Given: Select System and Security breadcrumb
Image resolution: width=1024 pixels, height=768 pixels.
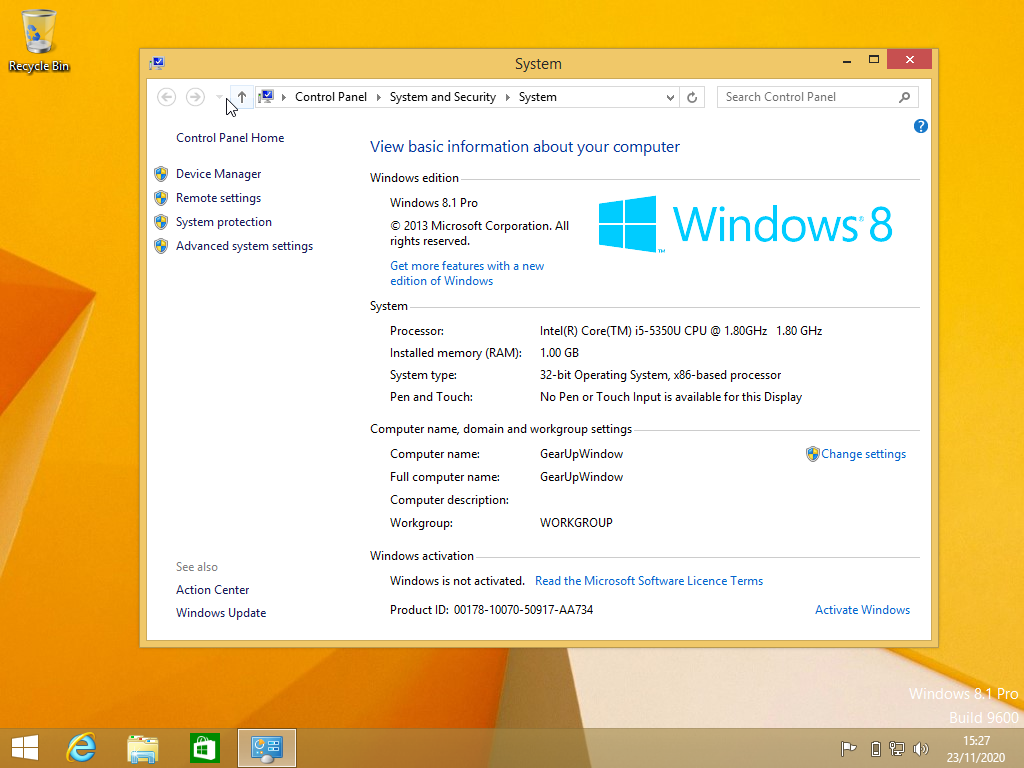Looking at the screenshot, I should (443, 97).
